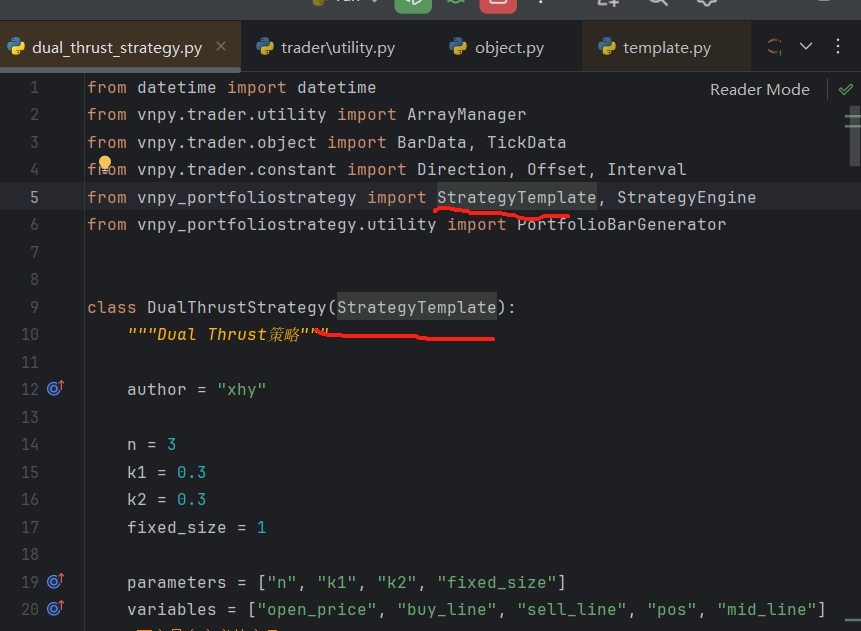Click the Dual Thrust docstring text
The width and height of the screenshot is (861, 631).
[228, 334]
